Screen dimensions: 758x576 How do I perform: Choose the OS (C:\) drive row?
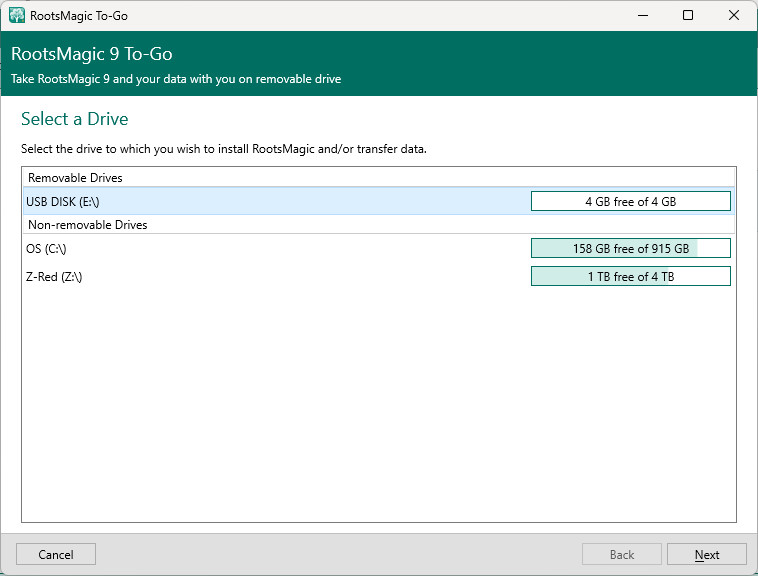pyautogui.click(x=46, y=248)
